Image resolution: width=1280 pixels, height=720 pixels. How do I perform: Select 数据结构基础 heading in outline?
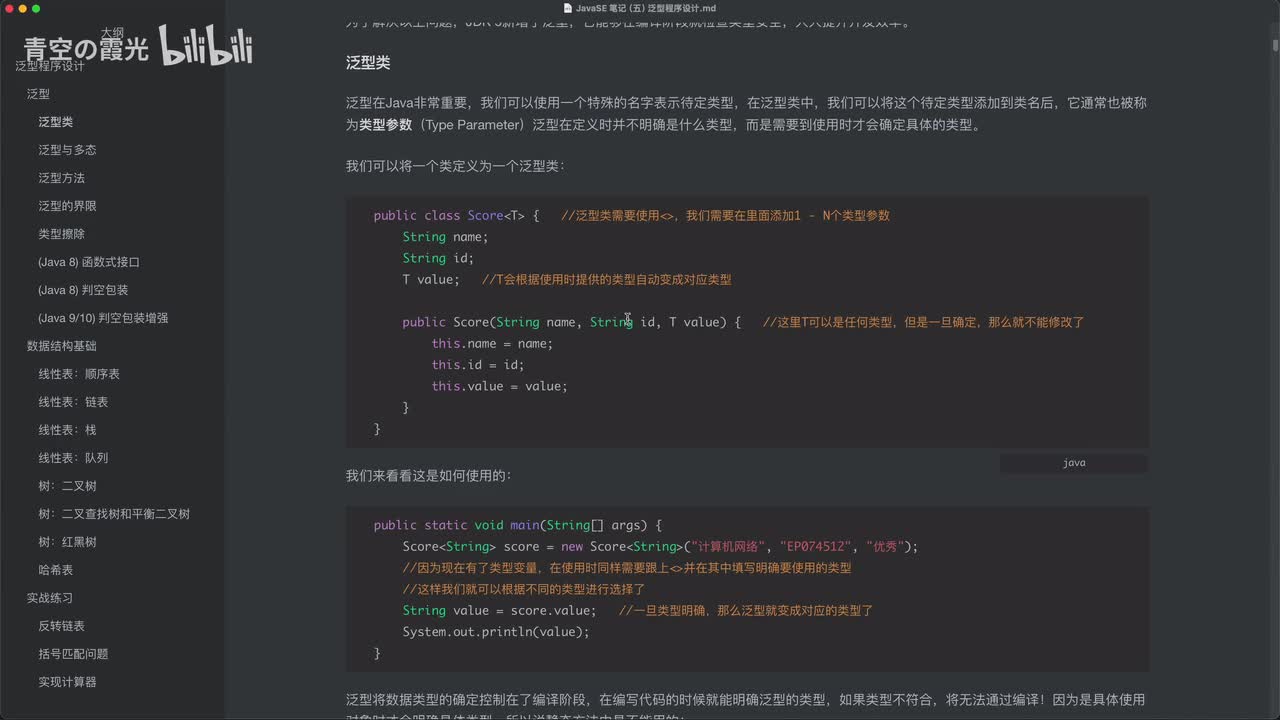point(61,346)
